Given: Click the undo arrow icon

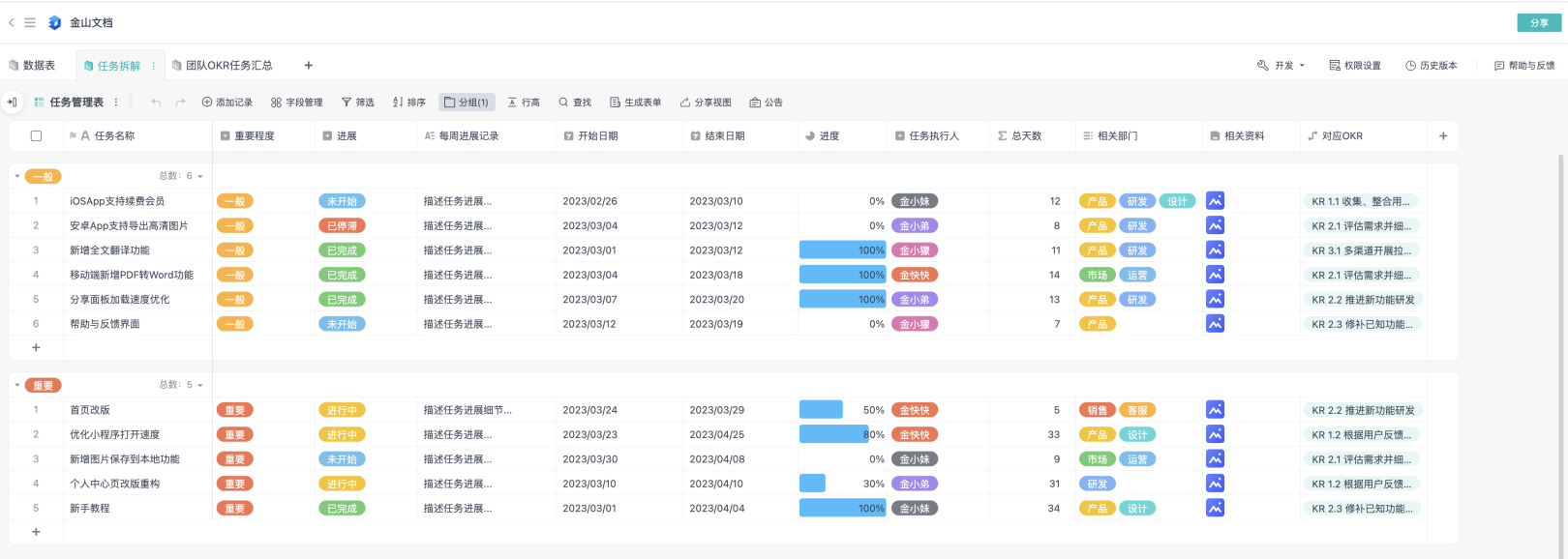Looking at the screenshot, I should pos(156,103).
